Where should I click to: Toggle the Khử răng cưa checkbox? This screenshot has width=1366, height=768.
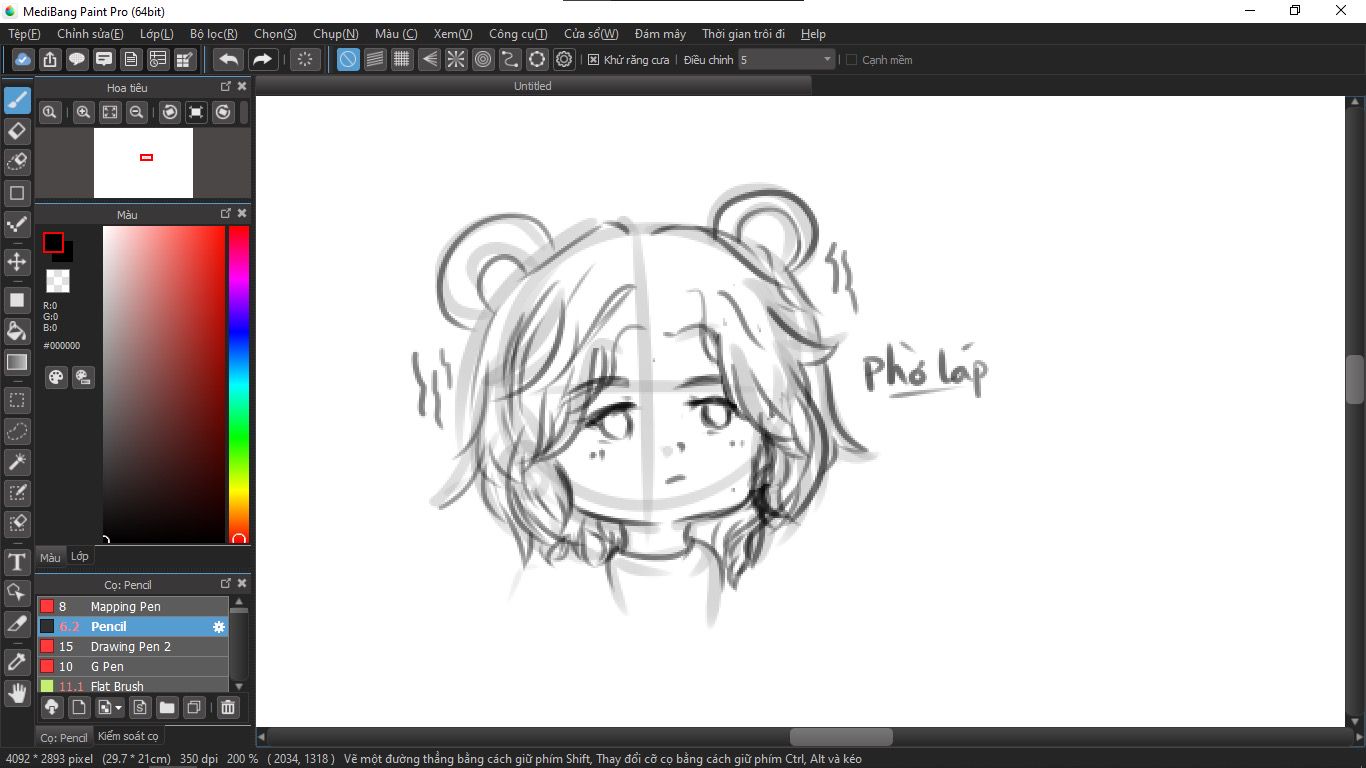tap(593, 60)
